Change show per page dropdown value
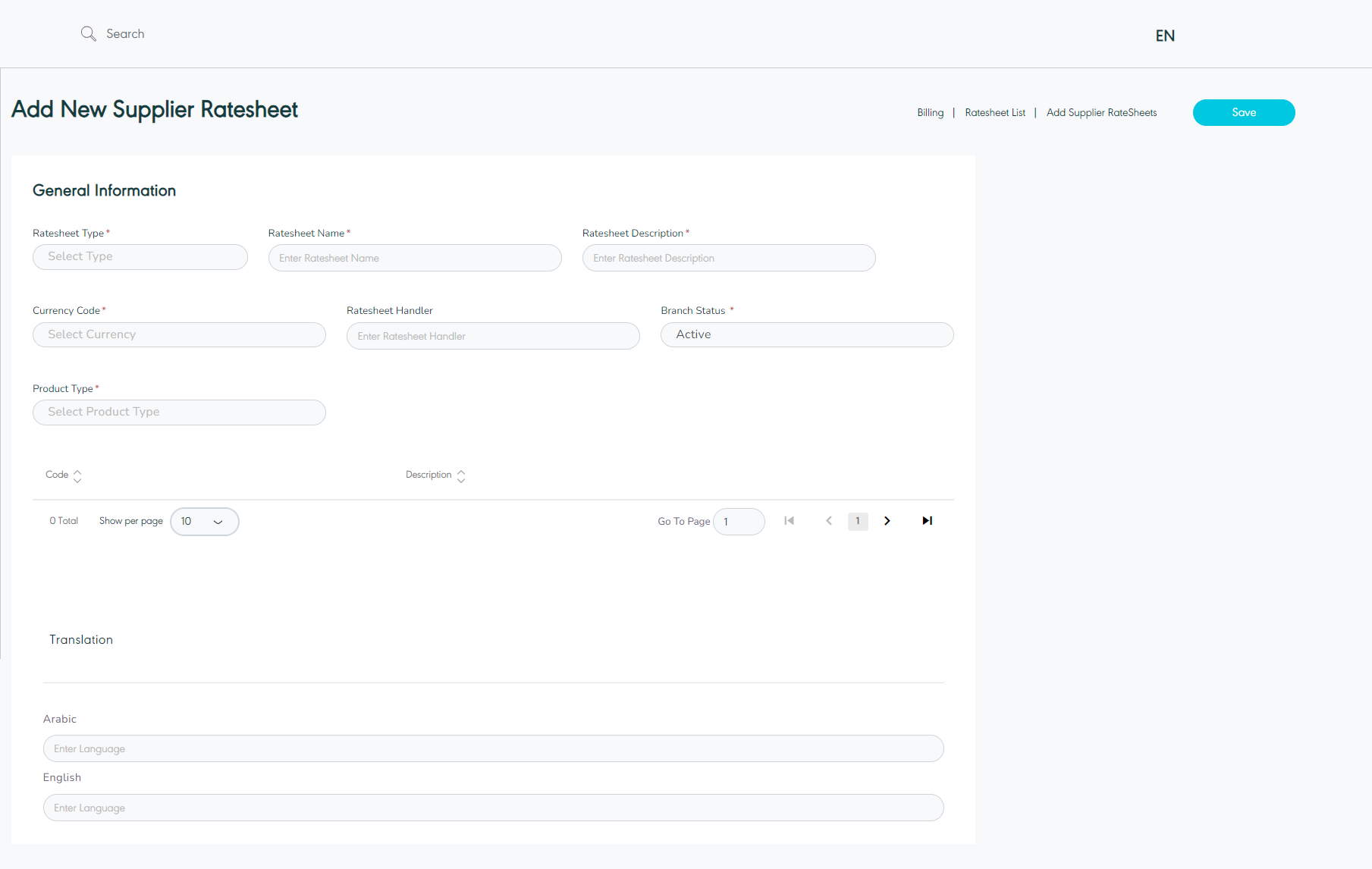 point(204,522)
